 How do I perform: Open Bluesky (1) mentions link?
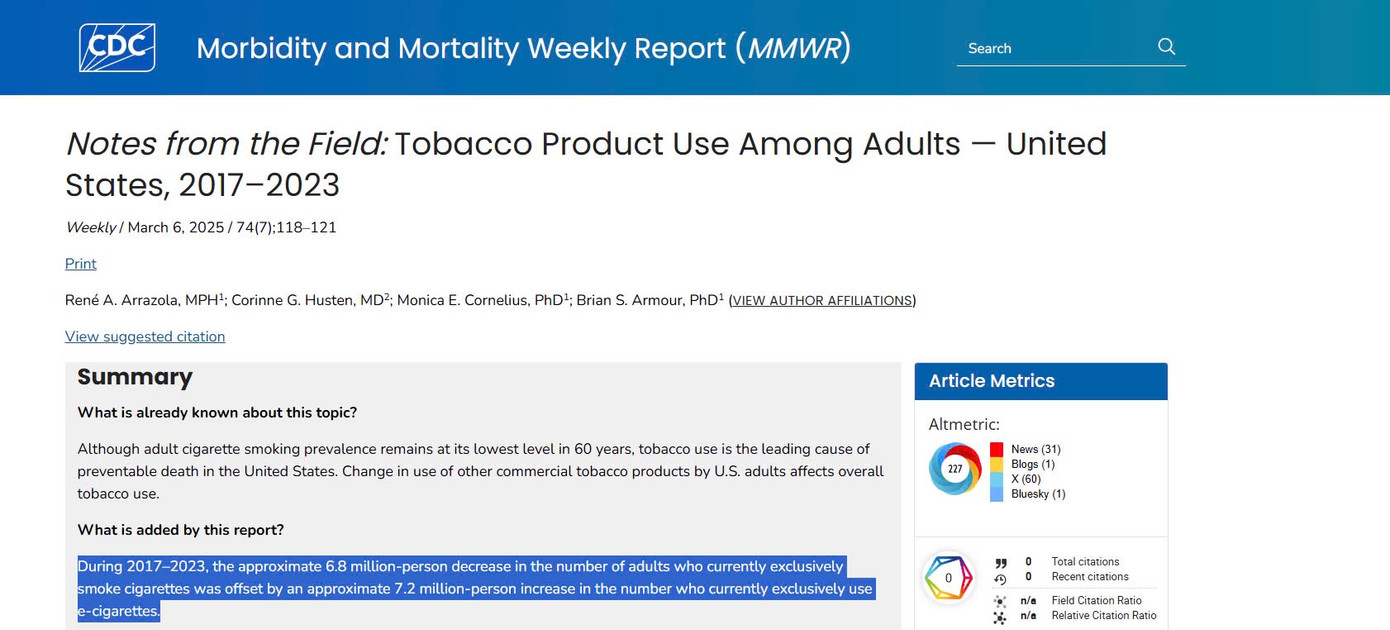coord(1038,494)
